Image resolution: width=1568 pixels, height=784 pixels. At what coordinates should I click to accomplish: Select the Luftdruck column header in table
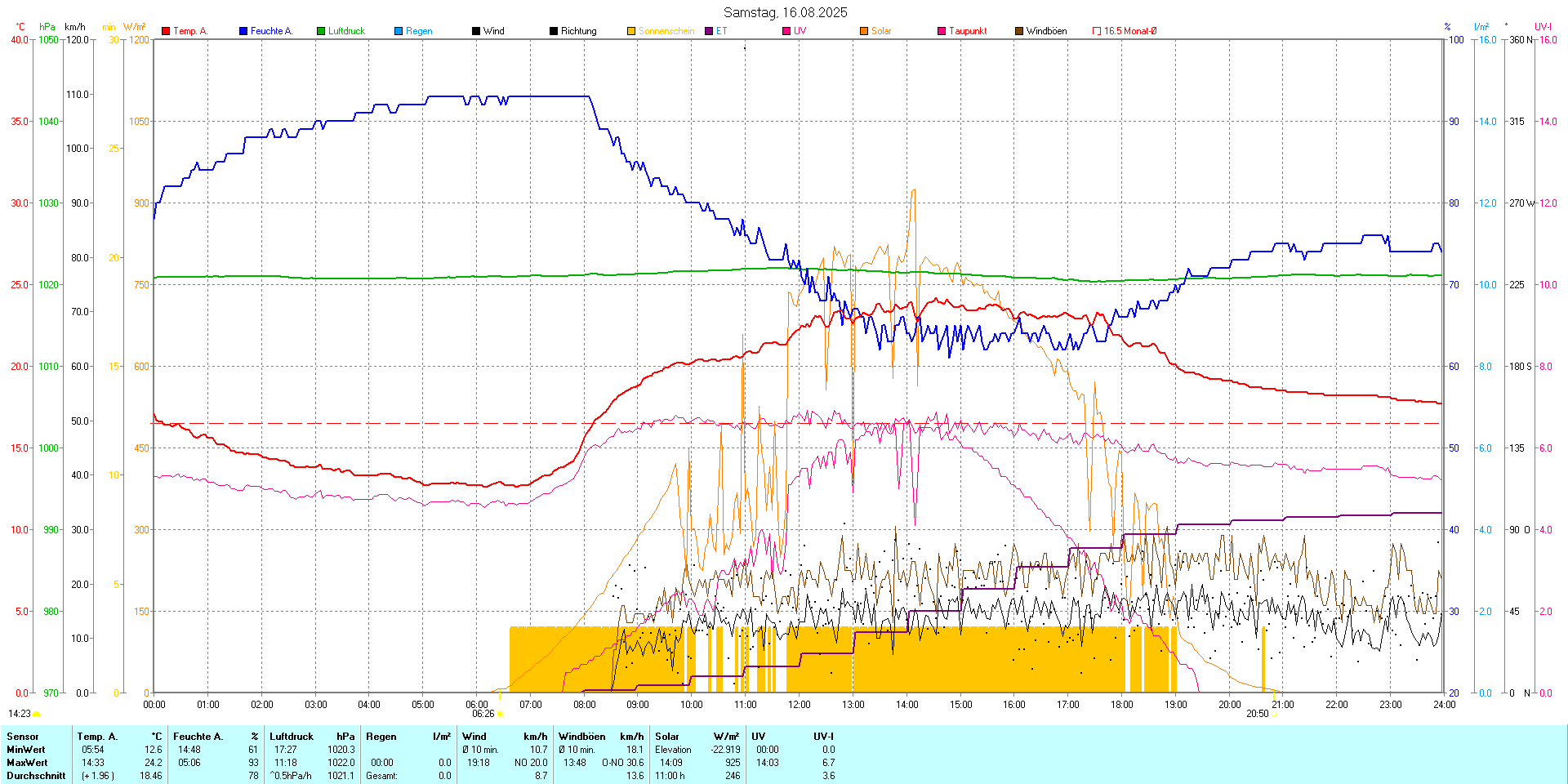292,737
